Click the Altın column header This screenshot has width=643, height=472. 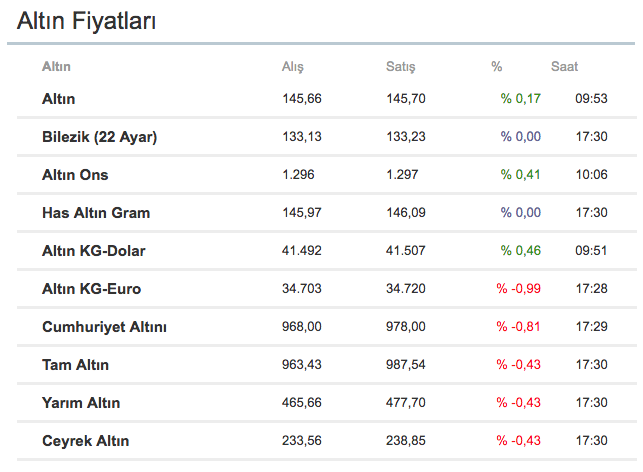[x=56, y=66]
